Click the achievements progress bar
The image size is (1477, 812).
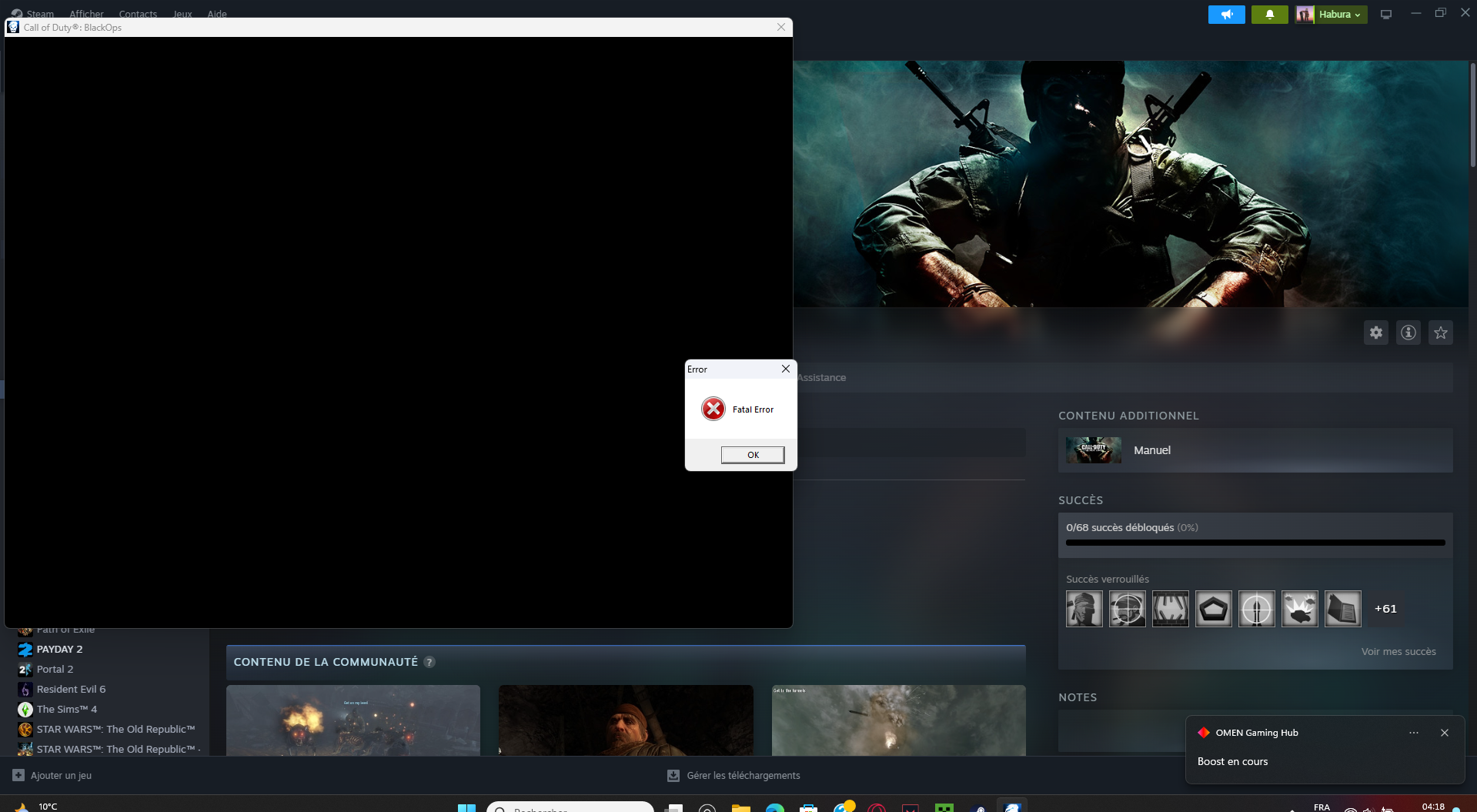pos(1255,543)
